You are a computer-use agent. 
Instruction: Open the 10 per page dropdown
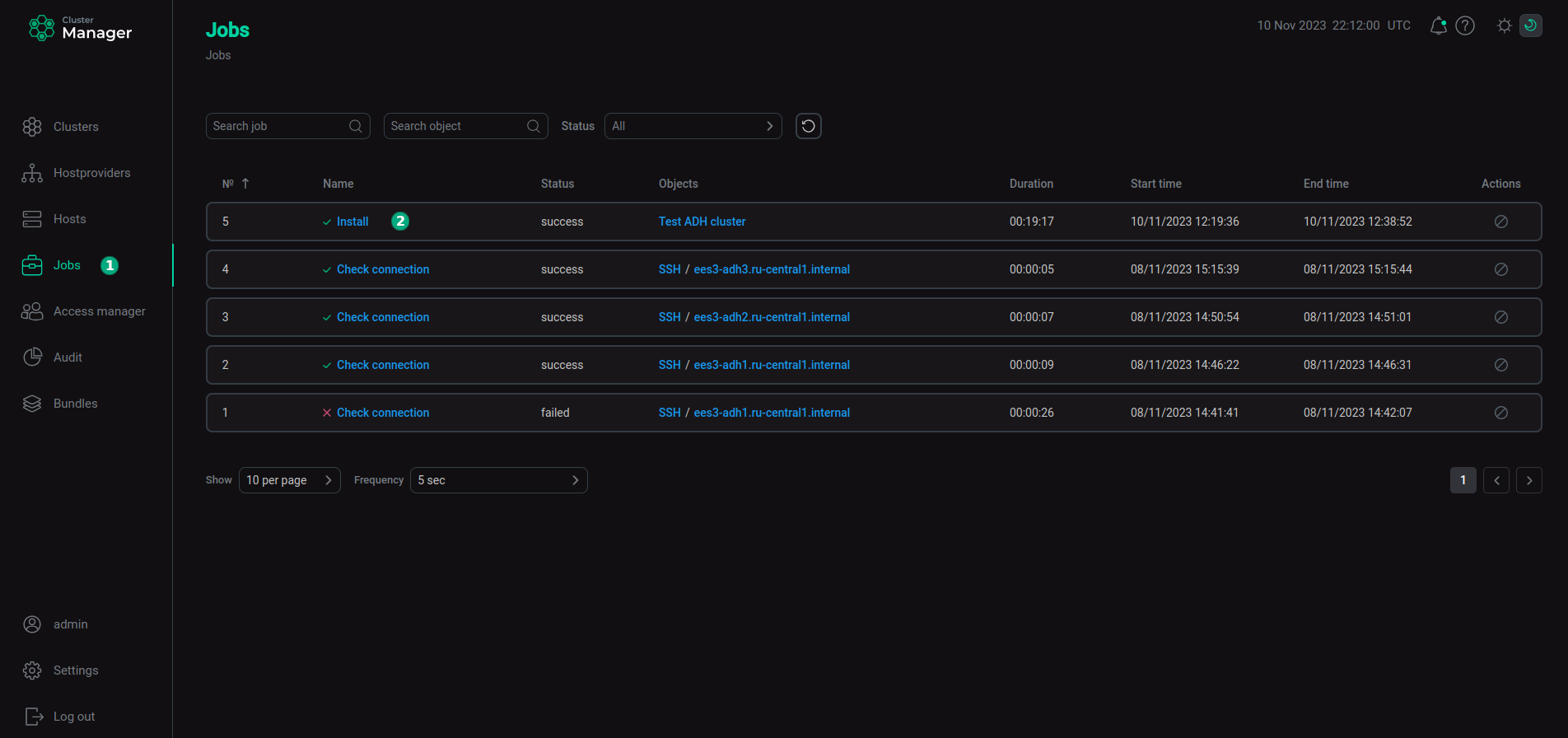289,480
